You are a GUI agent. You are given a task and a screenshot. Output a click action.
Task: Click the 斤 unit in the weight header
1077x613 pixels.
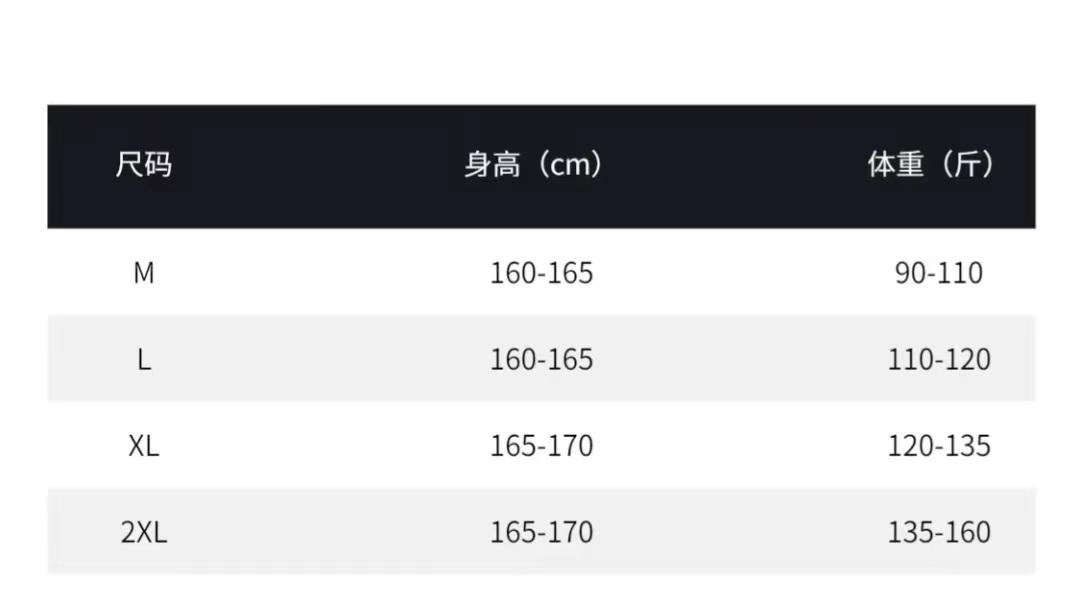tap(966, 165)
